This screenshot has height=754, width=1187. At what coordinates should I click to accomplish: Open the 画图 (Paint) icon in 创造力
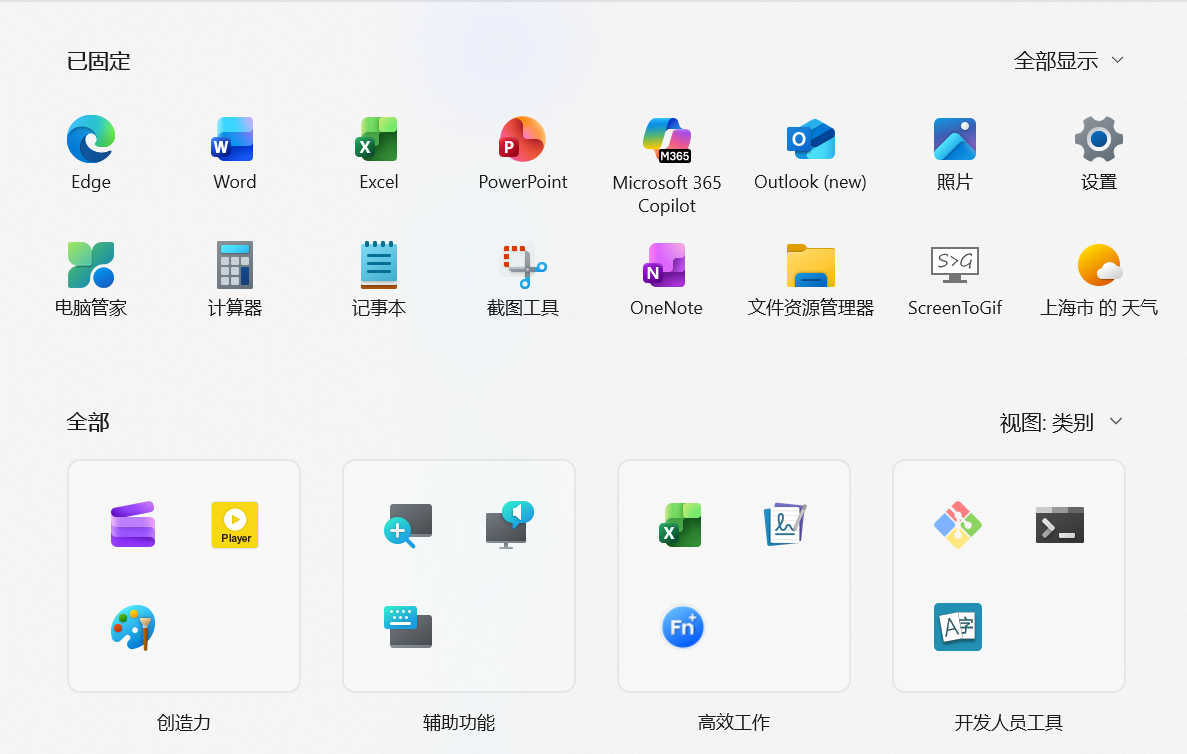[132, 627]
